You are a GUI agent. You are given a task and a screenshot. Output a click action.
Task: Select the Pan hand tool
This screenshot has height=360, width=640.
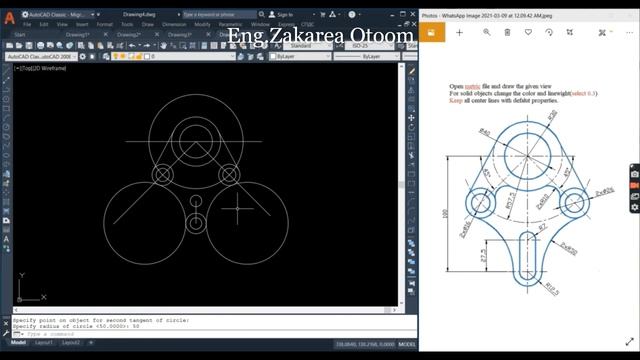[164, 46]
